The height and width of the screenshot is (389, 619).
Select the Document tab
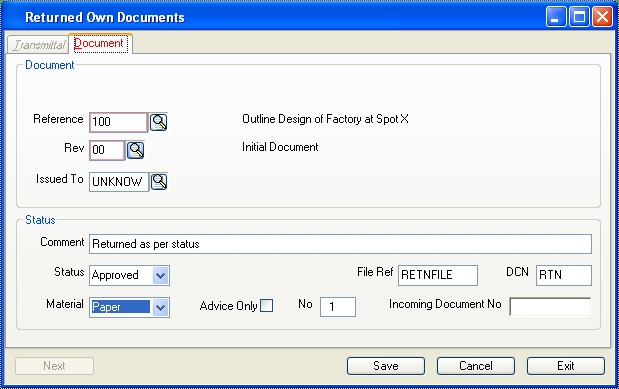100,43
